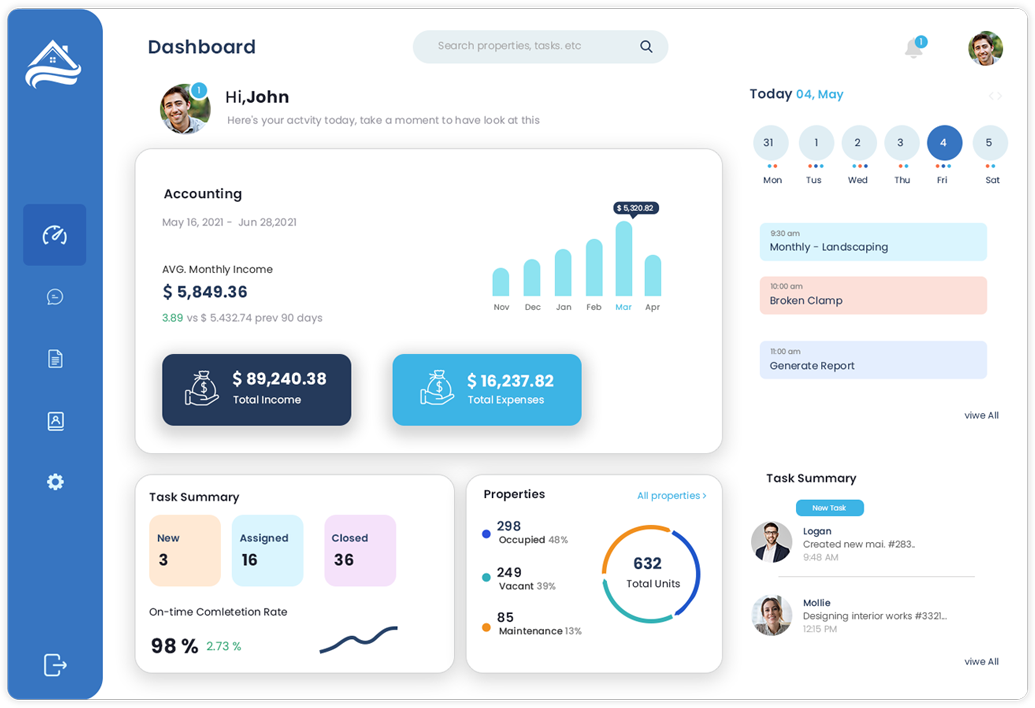Click John's profile avatar top right
Image resolution: width=1035 pixels, height=708 pixels.
tap(985, 47)
